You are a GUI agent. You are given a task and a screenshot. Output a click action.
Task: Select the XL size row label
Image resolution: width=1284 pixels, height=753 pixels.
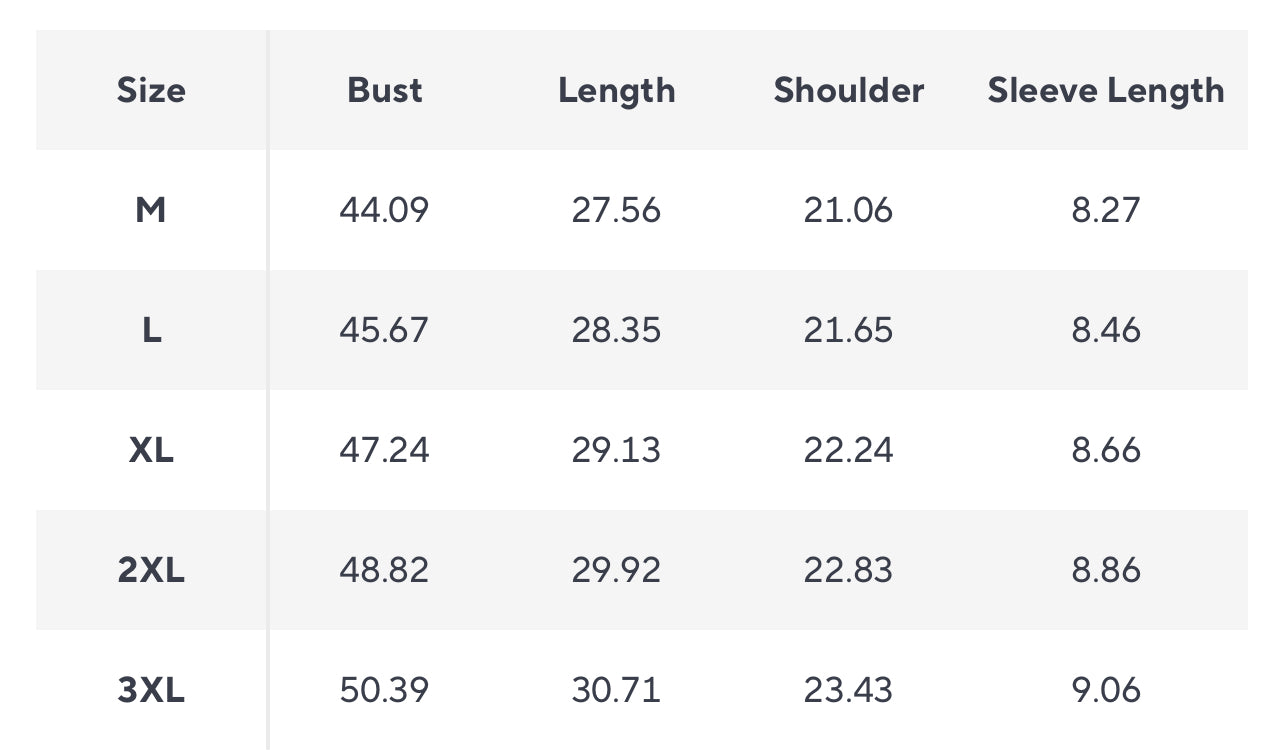pos(151,450)
